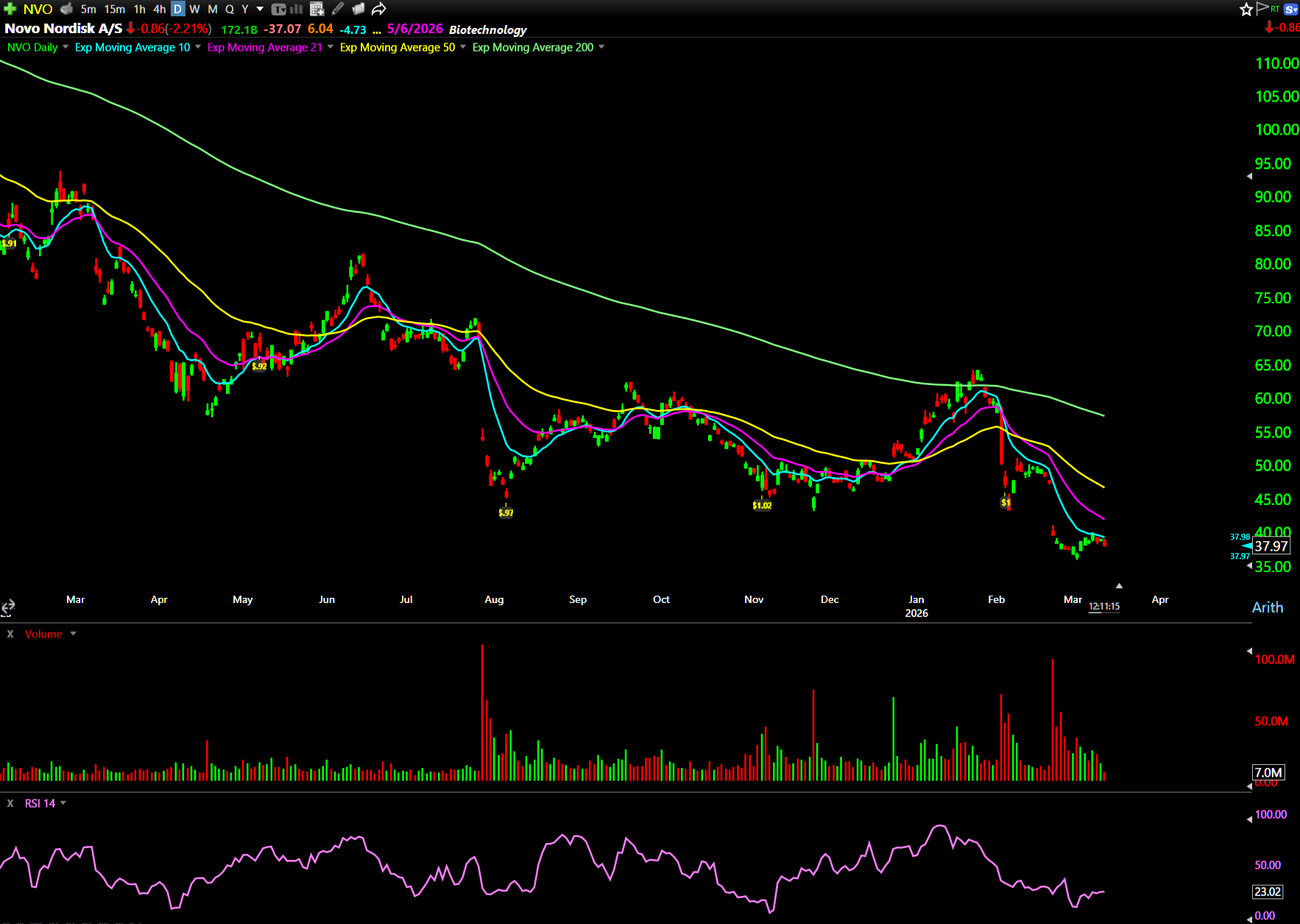Click the green plus add-indicator icon
1300x924 pixels.
pos(10,9)
